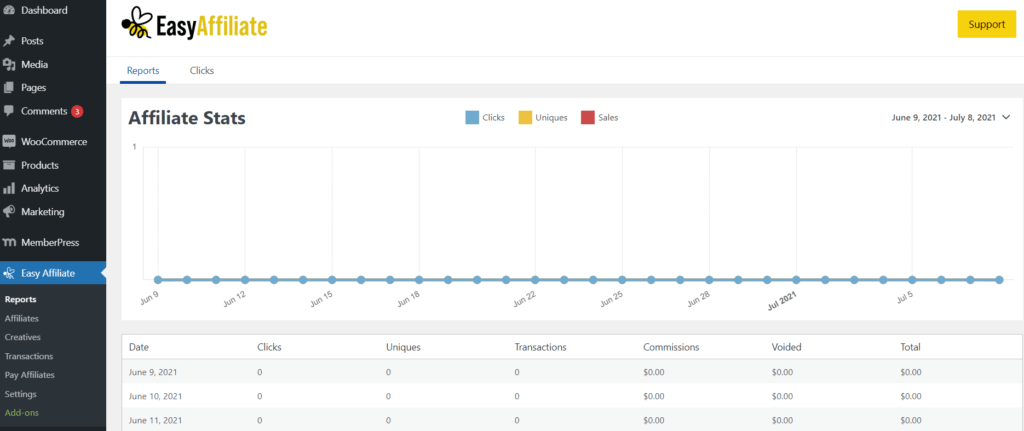Open the date range dropdown
This screenshot has height=431, width=1024.
point(950,118)
